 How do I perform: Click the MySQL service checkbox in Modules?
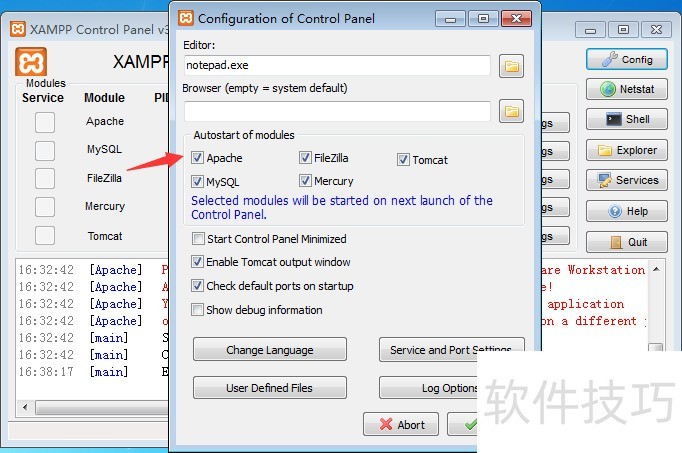(x=45, y=150)
